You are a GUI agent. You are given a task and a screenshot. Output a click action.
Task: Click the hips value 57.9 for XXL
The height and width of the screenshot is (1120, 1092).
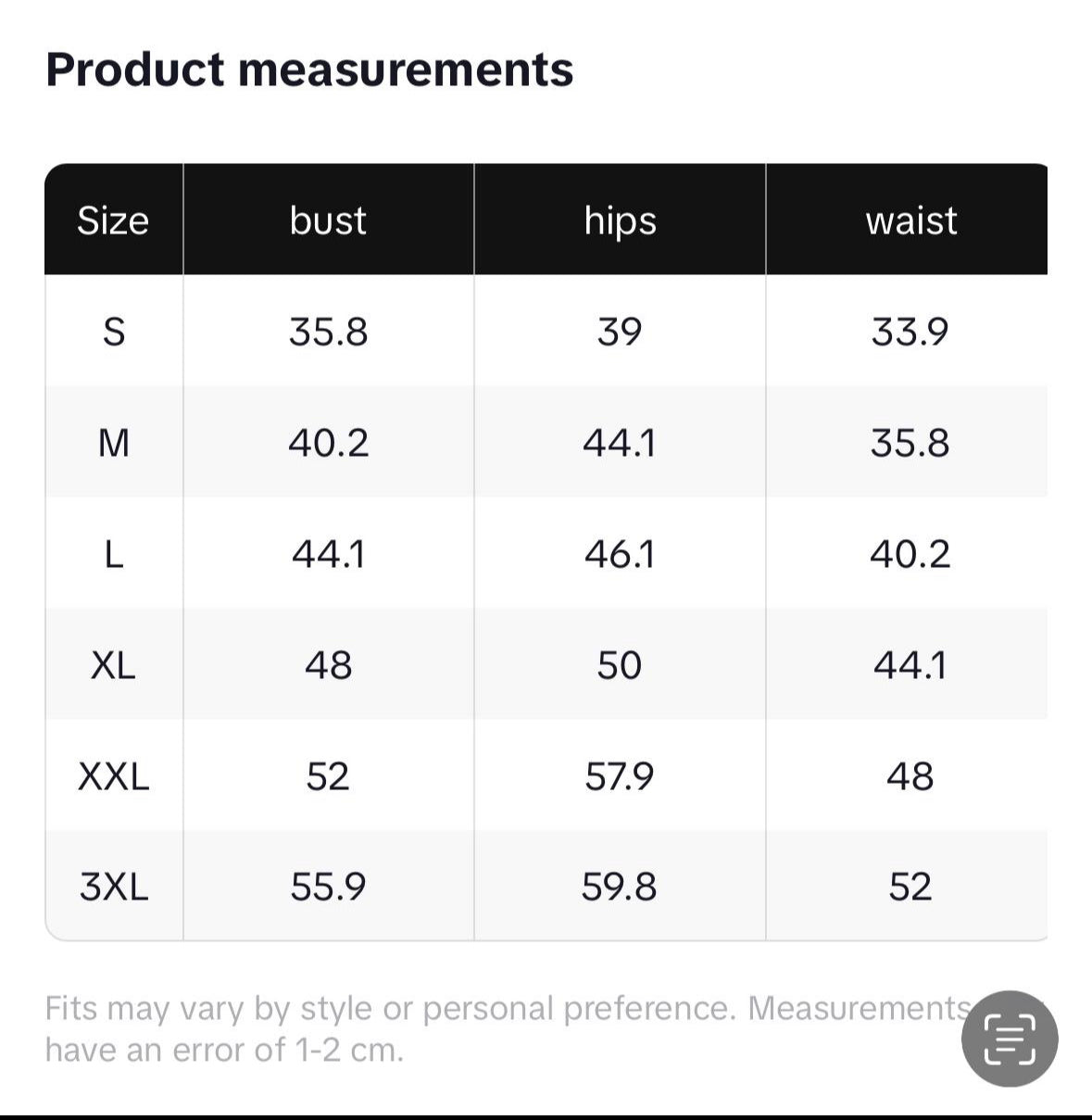(619, 776)
